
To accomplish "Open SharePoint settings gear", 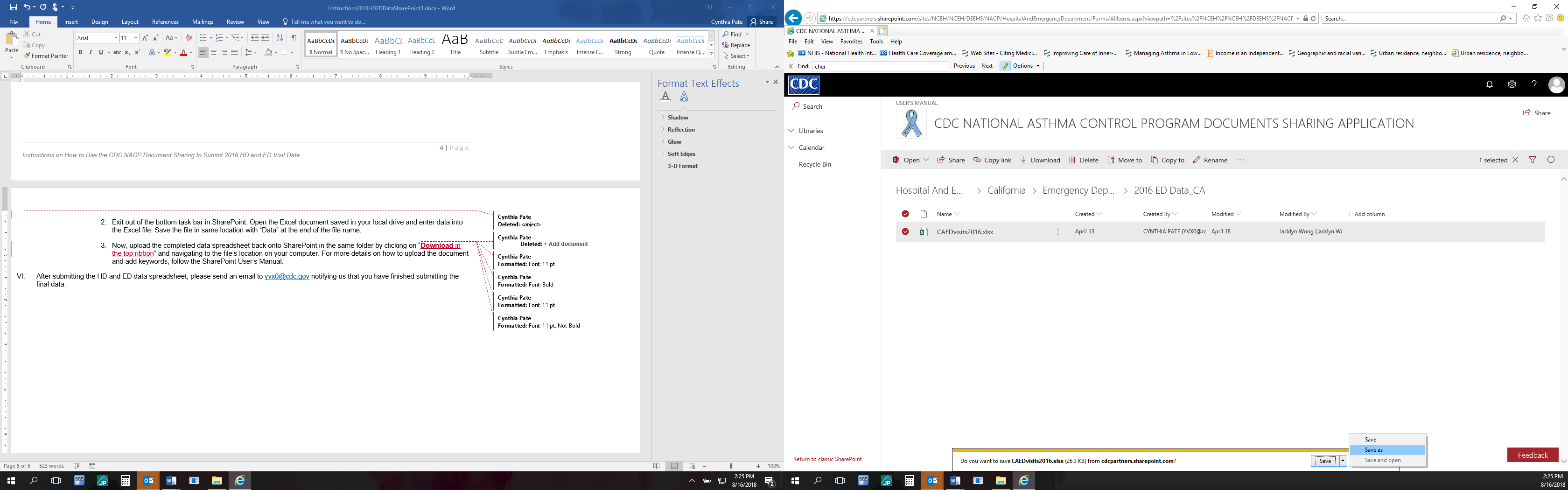I will [x=1512, y=84].
